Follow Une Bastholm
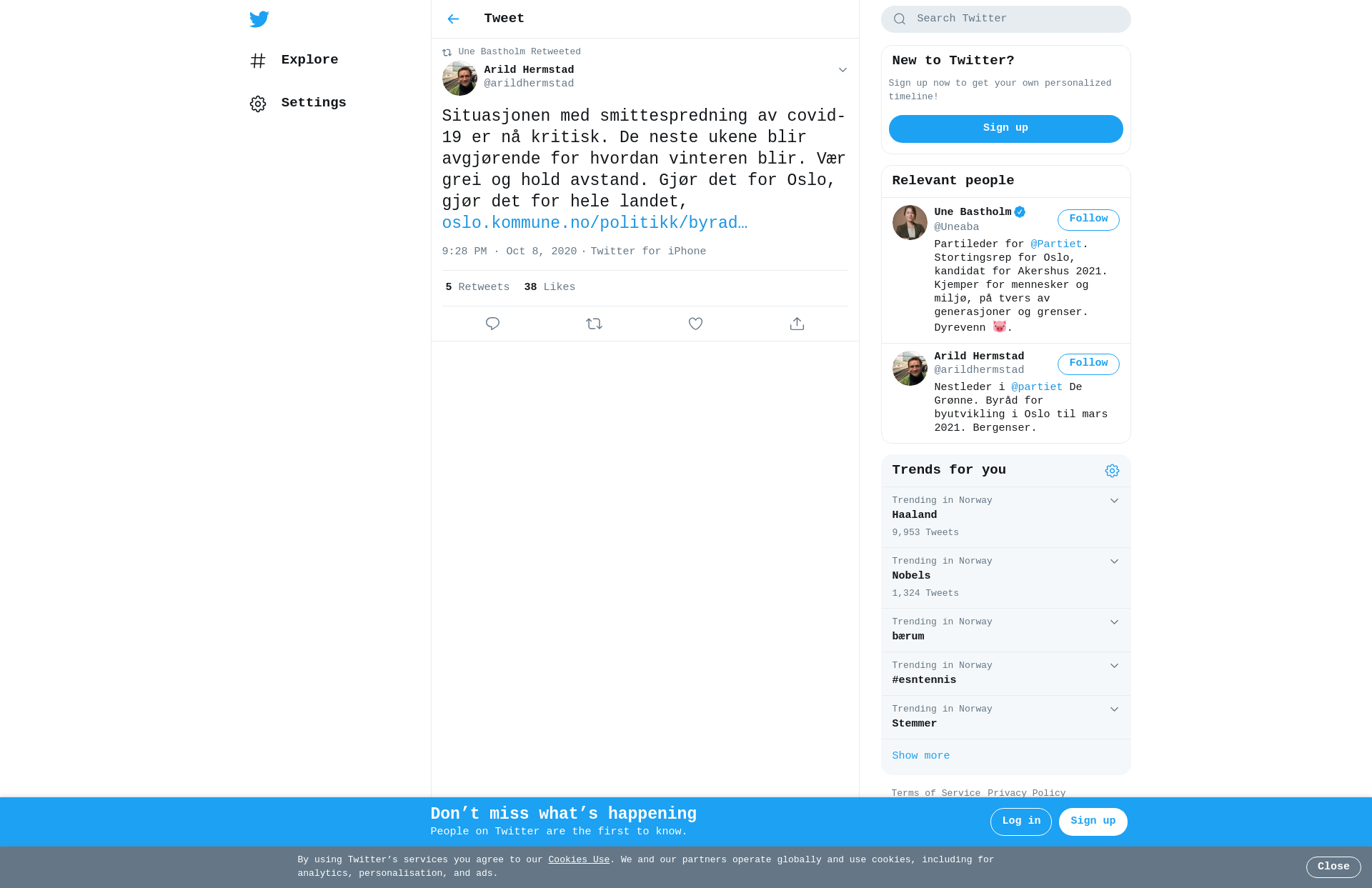This screenshot has height=888, width=1372. tap(1088, 219)
